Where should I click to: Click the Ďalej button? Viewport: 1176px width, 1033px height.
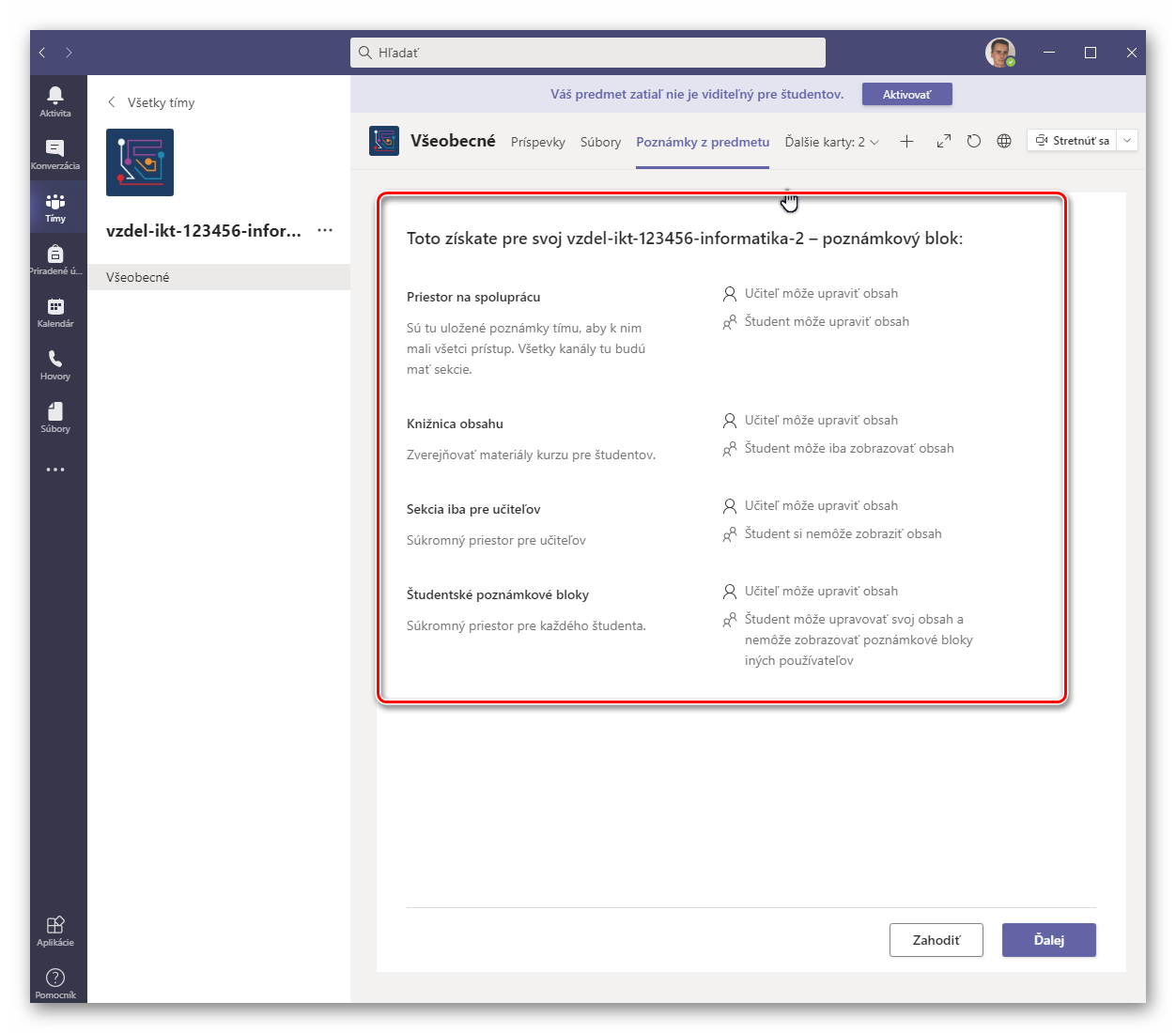click(x=1048, y=940)
